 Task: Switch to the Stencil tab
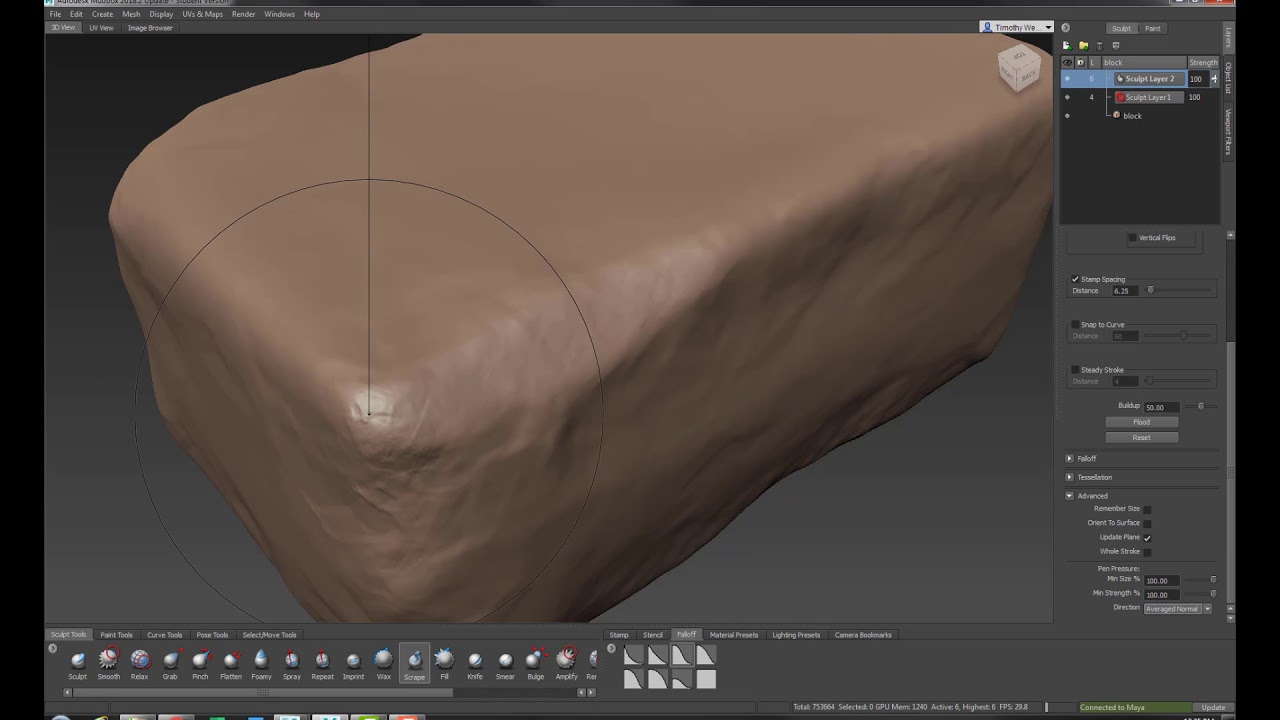653,635
